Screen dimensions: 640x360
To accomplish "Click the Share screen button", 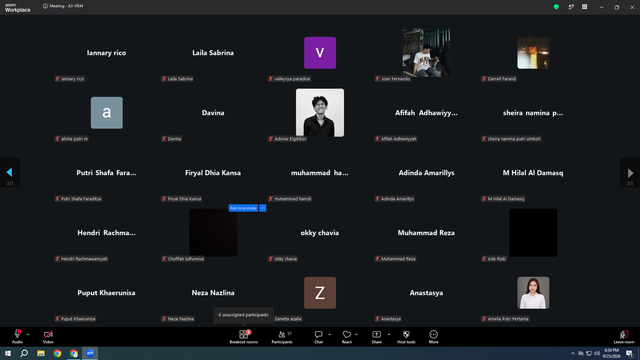I will 376,337.
